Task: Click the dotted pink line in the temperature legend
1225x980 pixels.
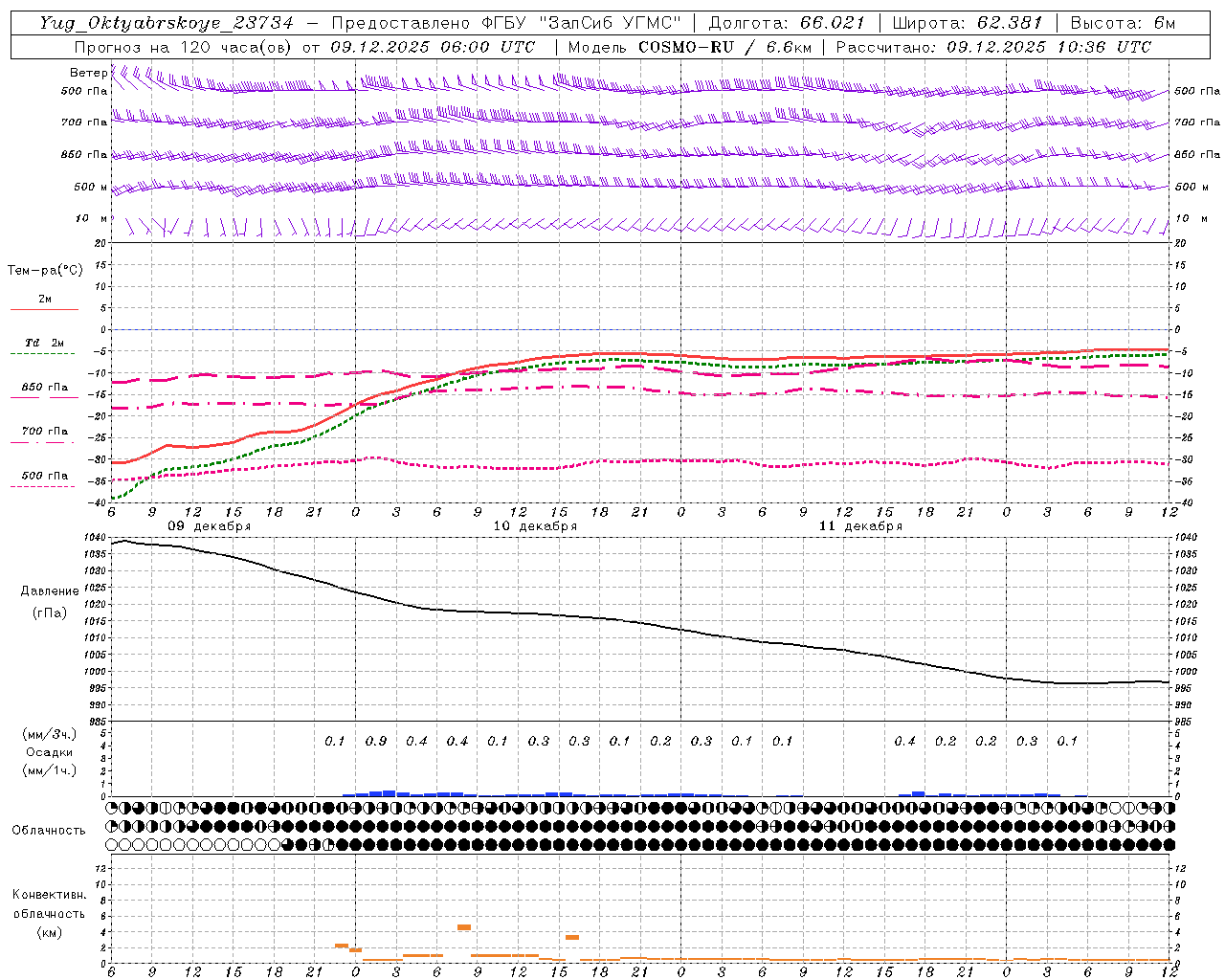Action: [x=42, y=486]
